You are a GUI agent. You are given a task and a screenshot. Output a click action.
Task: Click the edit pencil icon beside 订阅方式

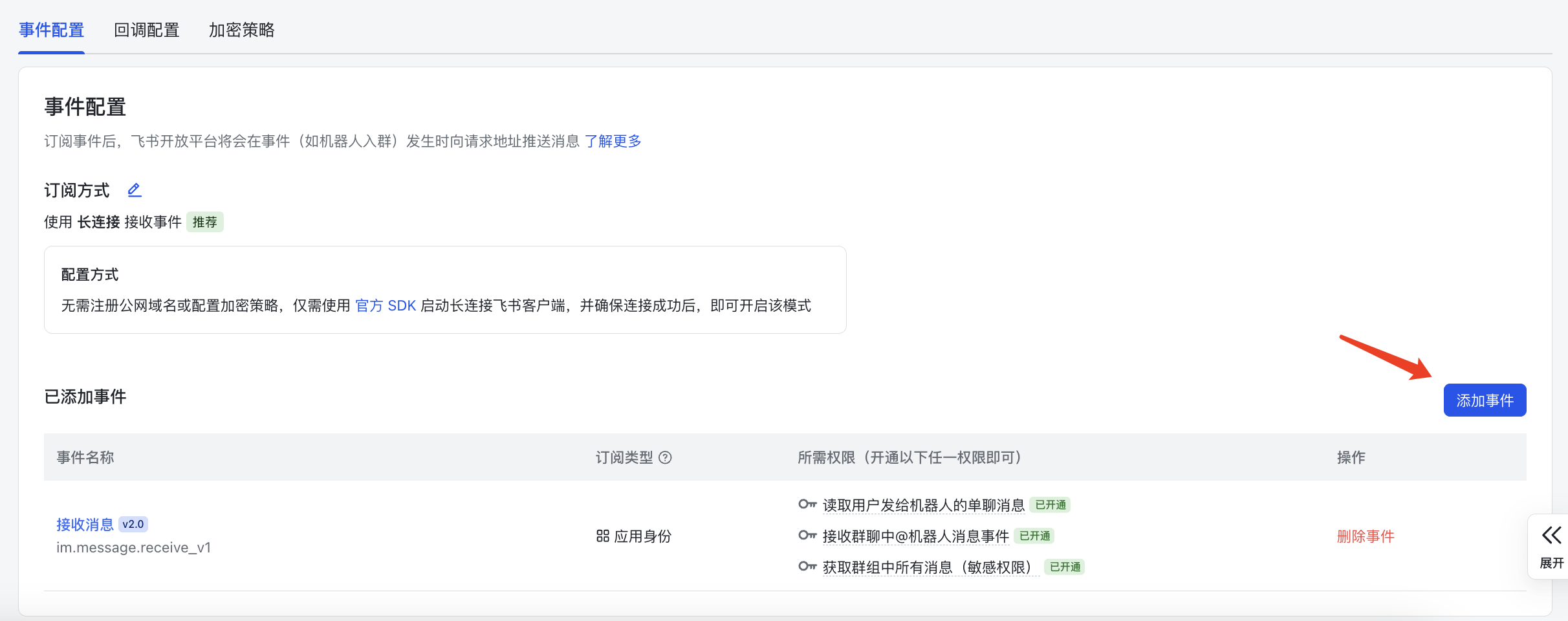click(135, 190)
